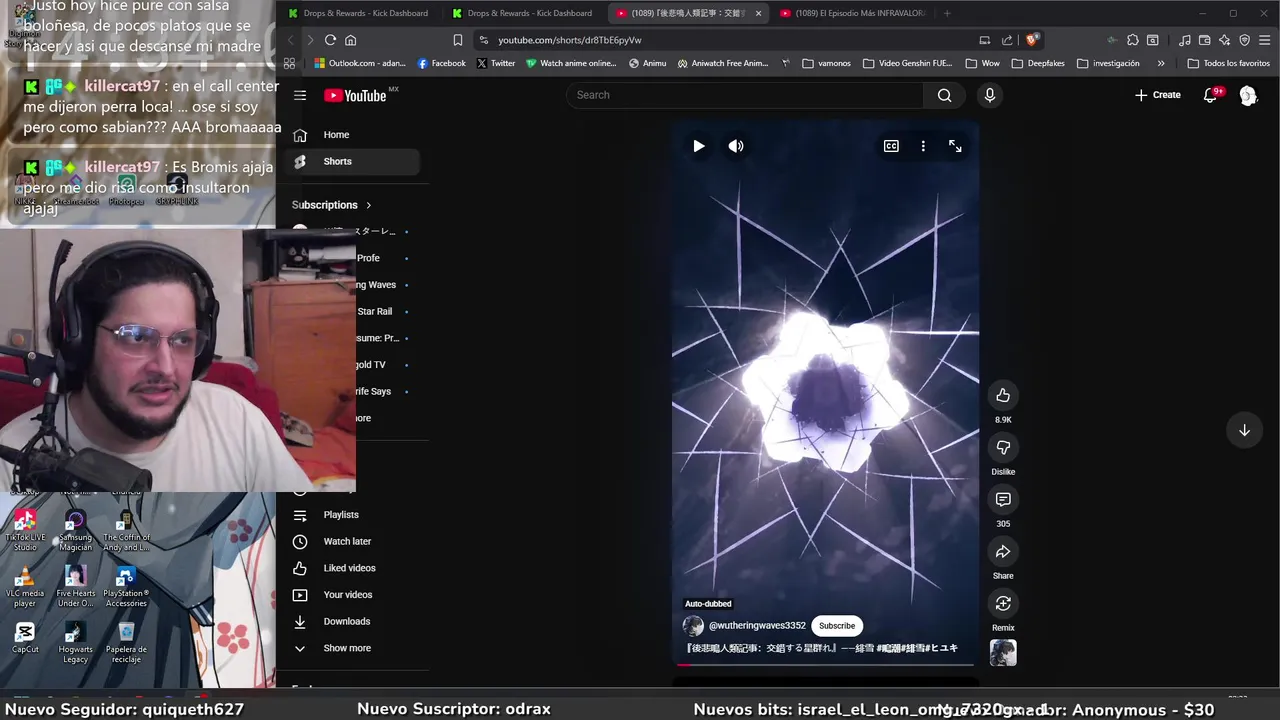Open the 305 comments panel
The width and height of the screenshot is (1280, 720).
click(1003, 499)
